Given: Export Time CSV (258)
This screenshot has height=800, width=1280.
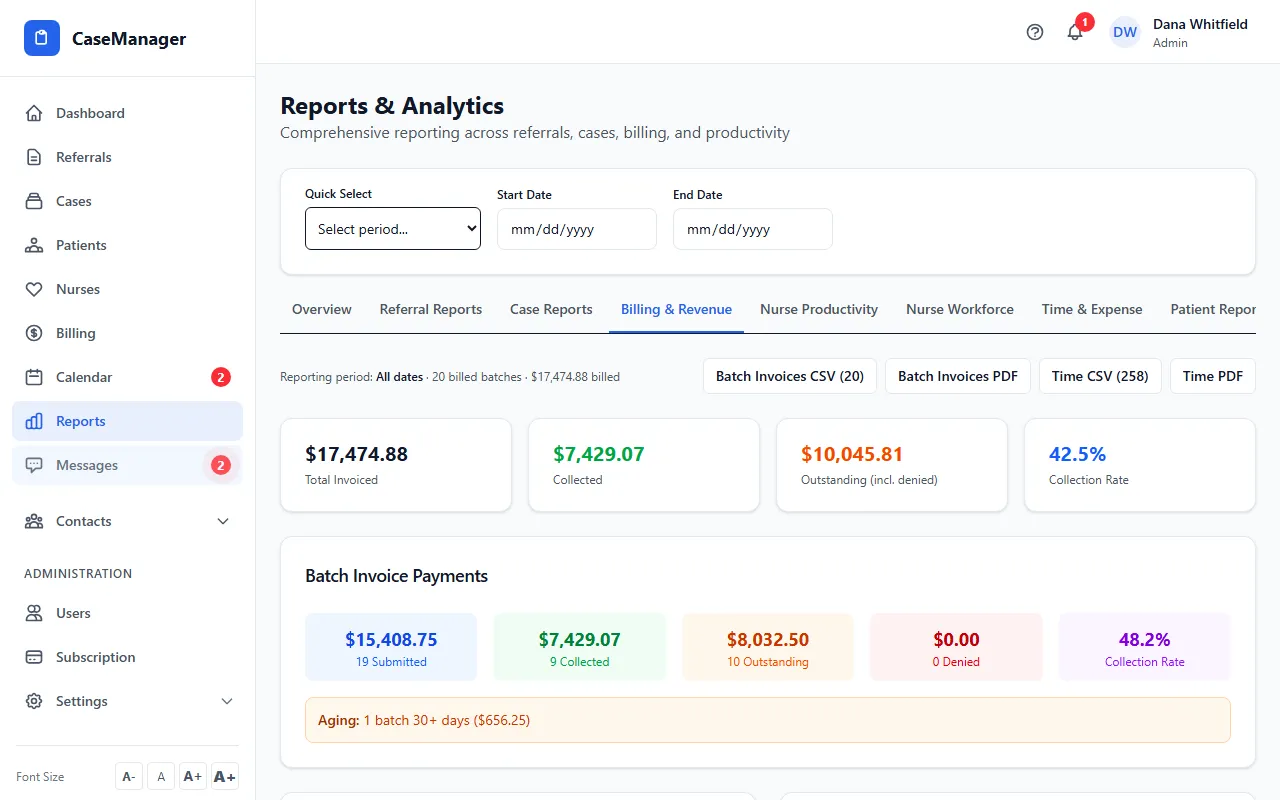Looking at the screenshot, I should 1100,376.
